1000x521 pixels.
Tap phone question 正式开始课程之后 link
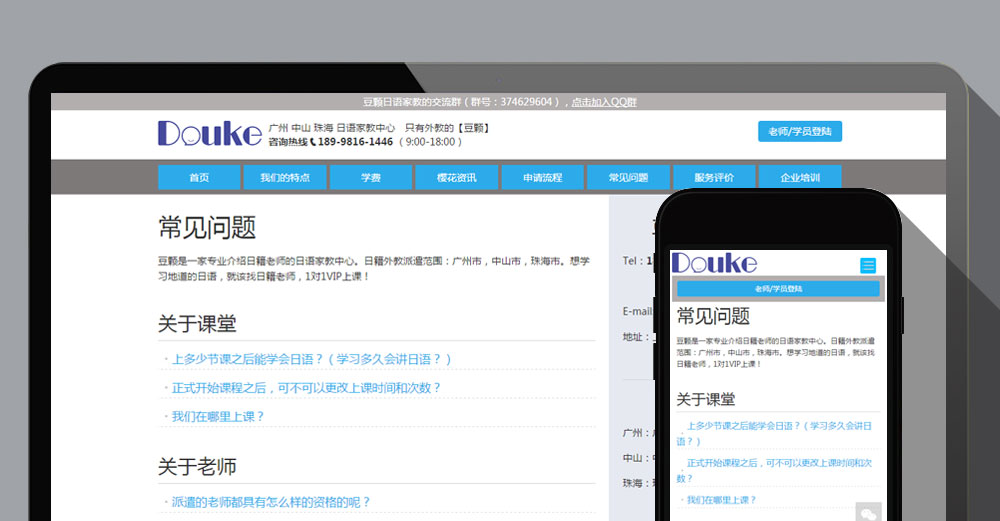(774, 470)
